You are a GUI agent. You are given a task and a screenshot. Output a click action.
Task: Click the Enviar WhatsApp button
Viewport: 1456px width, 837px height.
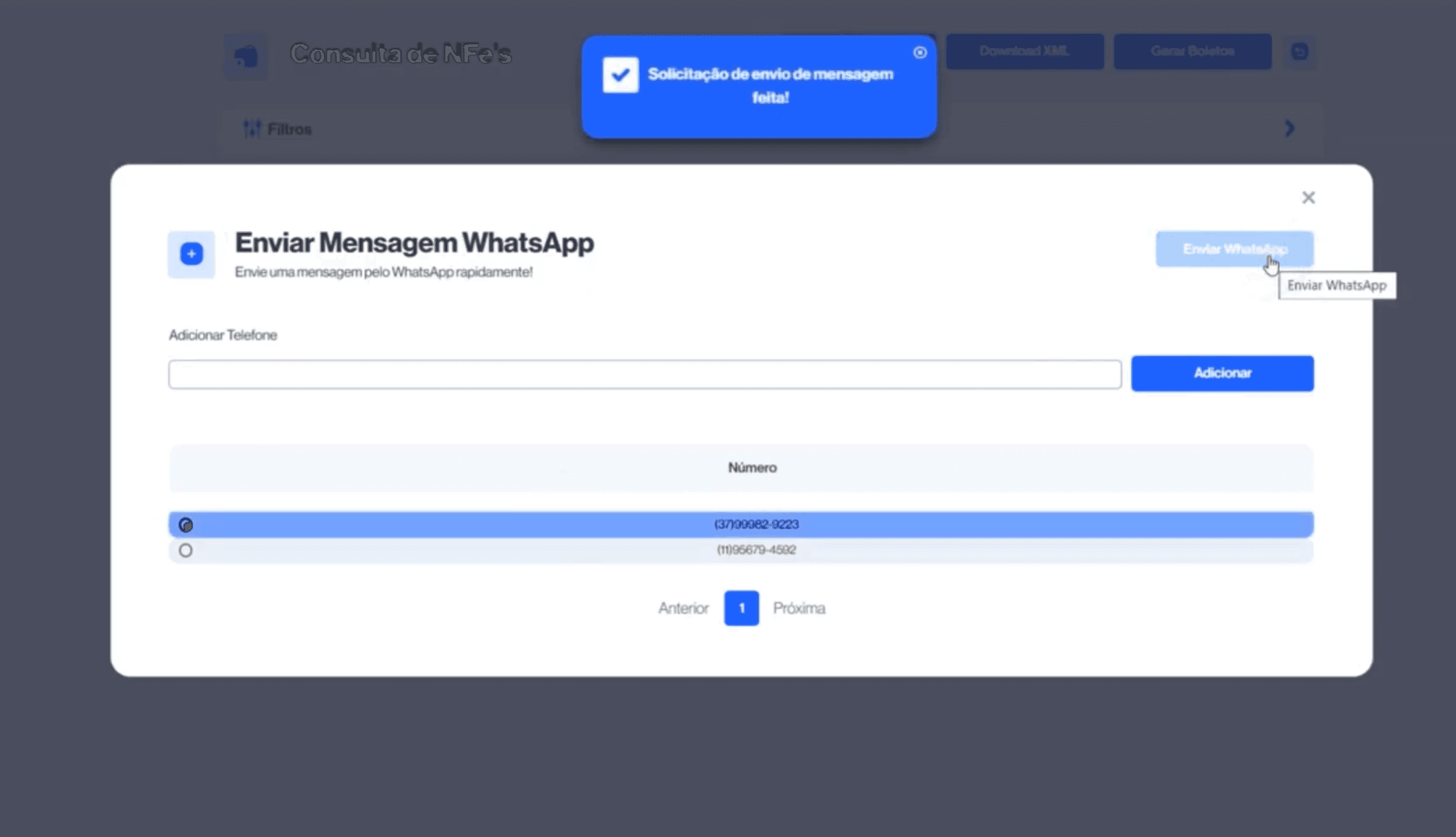coord(1234,249)
